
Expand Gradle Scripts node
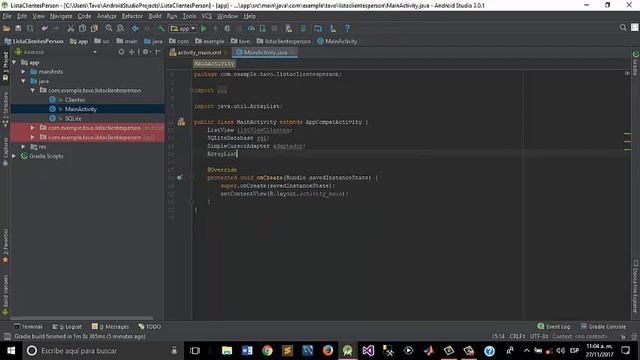[14, 156]
